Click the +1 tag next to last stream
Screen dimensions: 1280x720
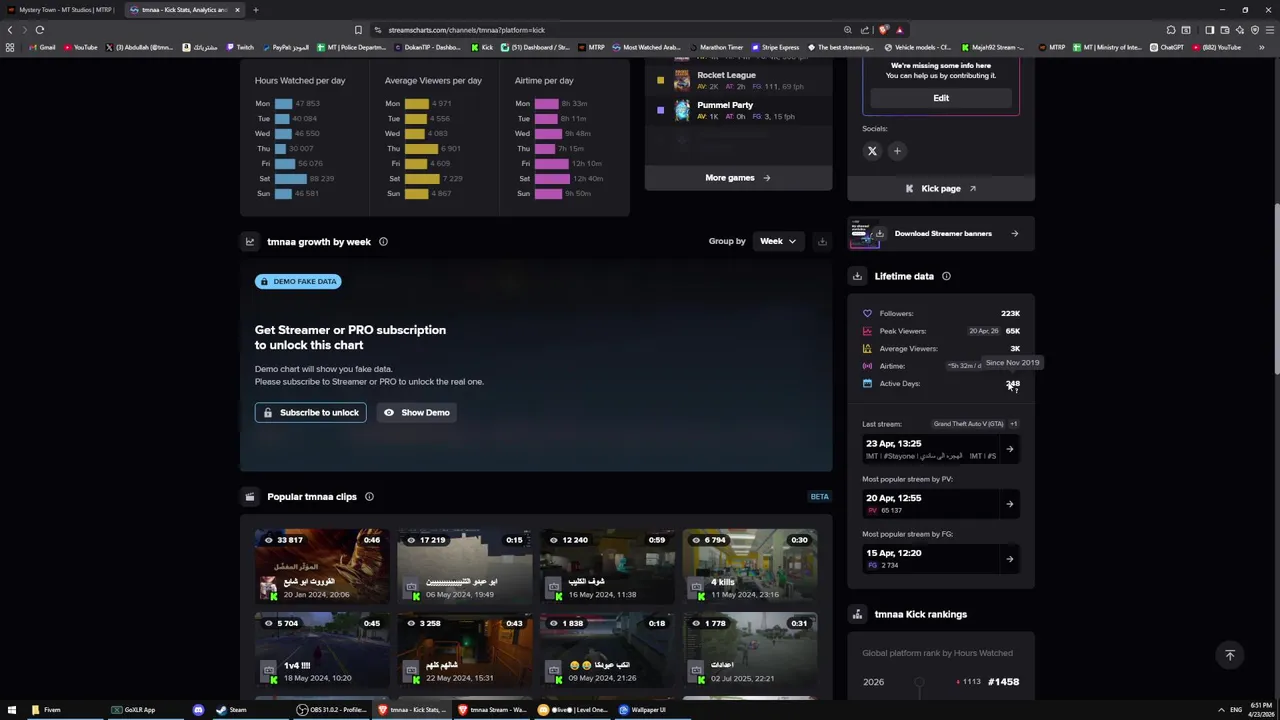(1013, 424)
